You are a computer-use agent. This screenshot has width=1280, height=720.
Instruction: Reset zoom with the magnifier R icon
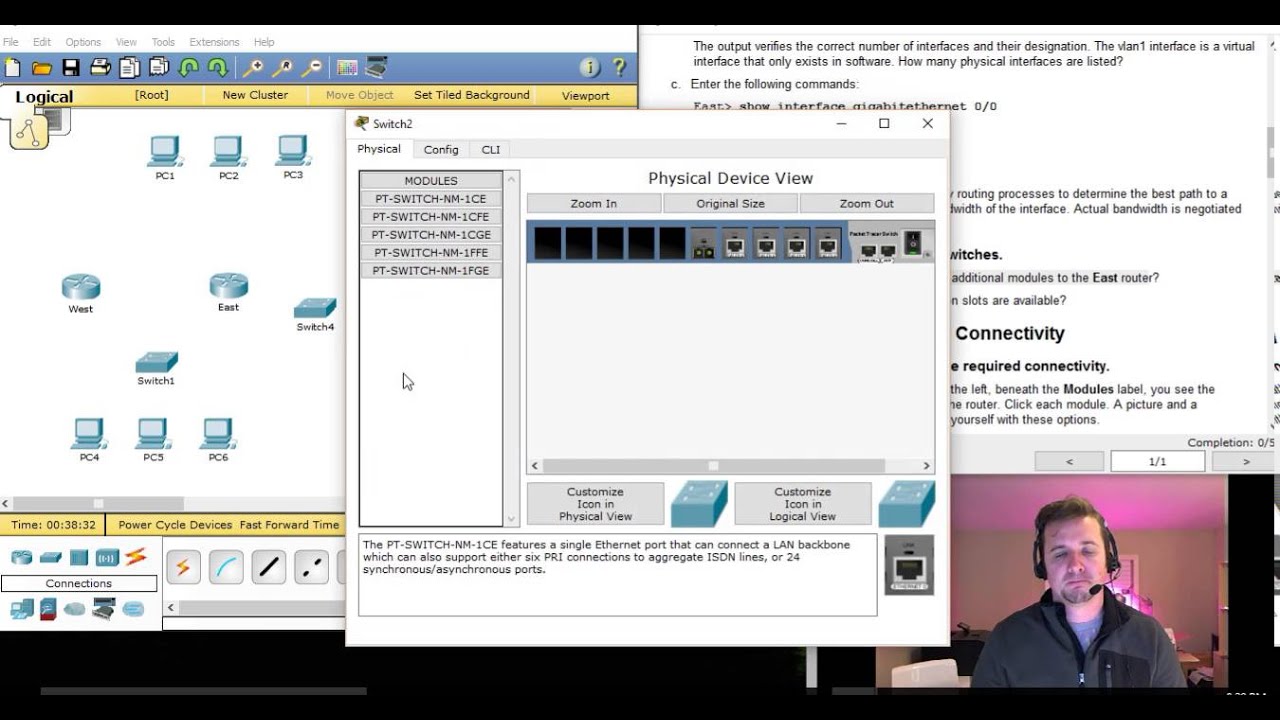(x=283, y=68)
